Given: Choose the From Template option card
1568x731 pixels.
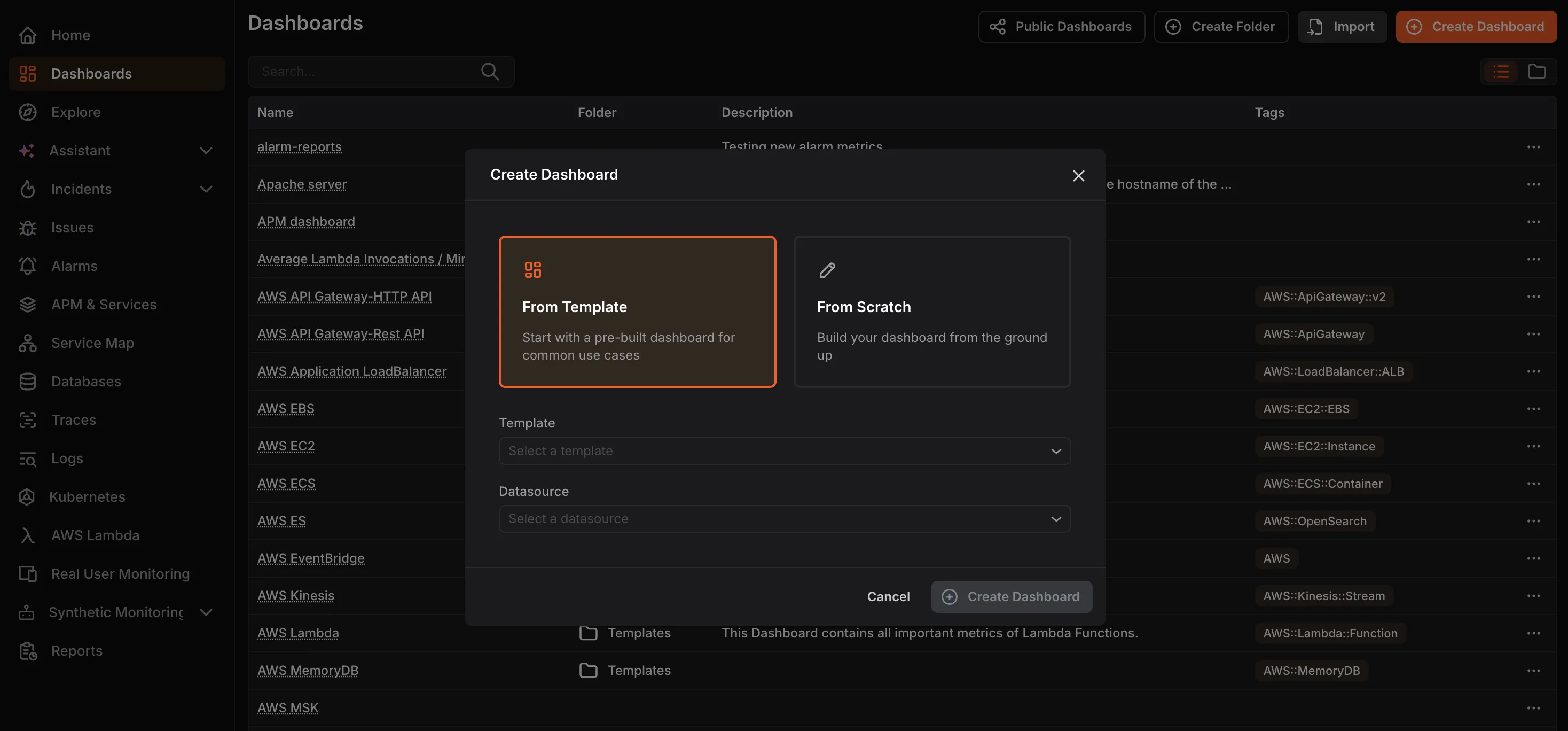Looking at the screenshot, I should point(637,312).
